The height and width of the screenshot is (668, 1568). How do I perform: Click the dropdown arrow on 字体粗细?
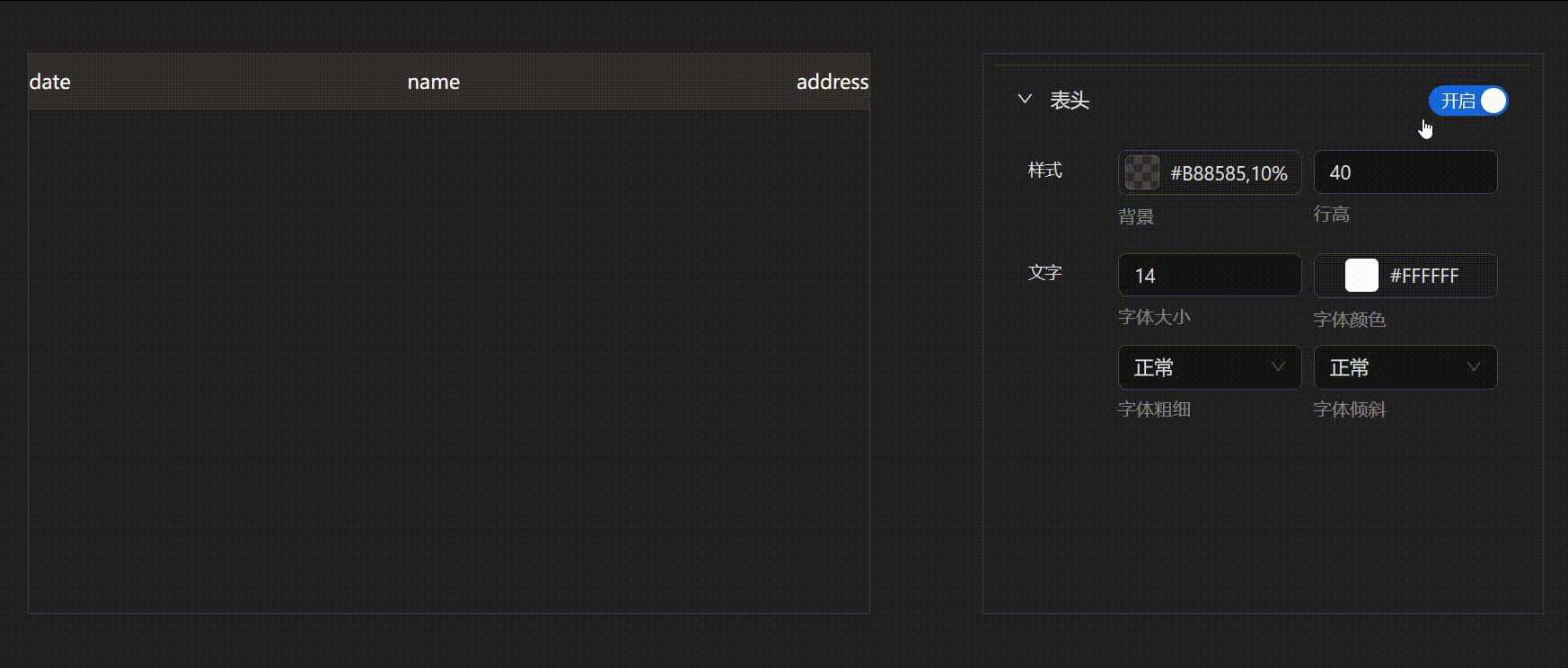[1277, 367]
